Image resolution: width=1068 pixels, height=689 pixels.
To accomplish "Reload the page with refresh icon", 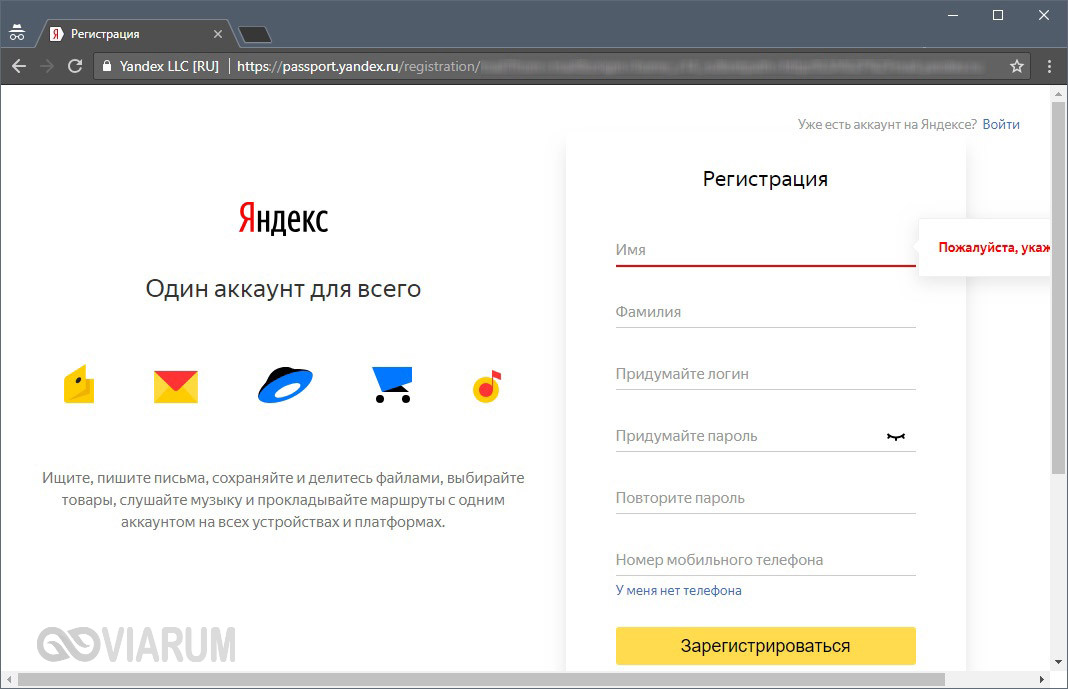I will pos(75,66).
